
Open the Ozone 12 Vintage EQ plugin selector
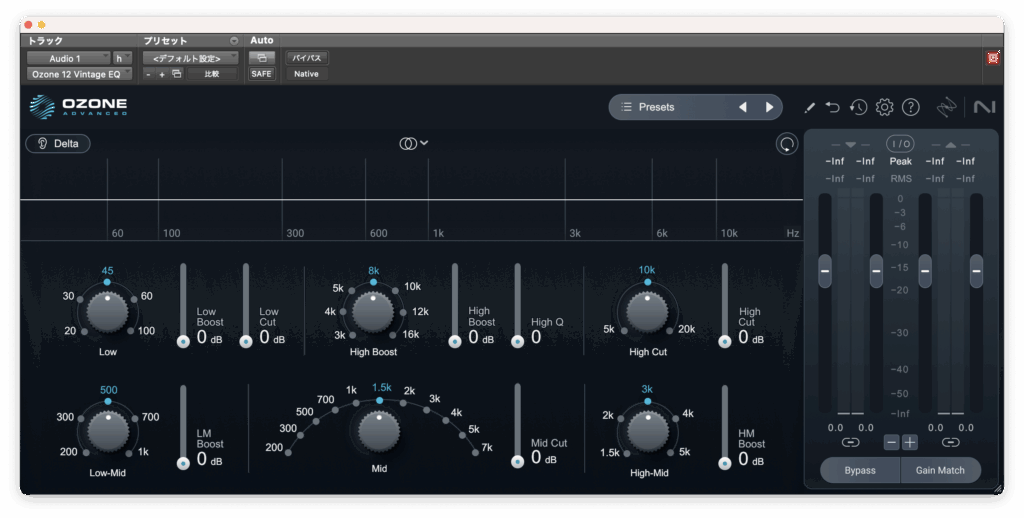coord(78,74)
